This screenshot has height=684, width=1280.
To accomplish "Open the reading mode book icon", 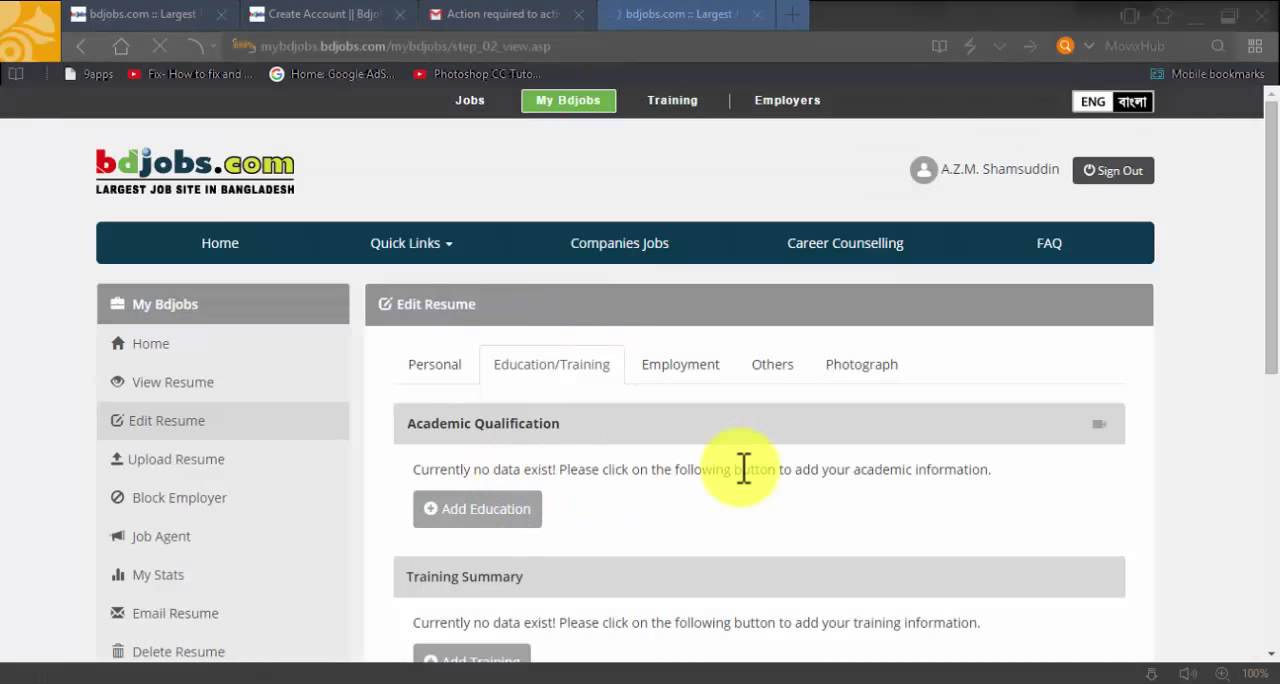I will (x=939, y=46).
